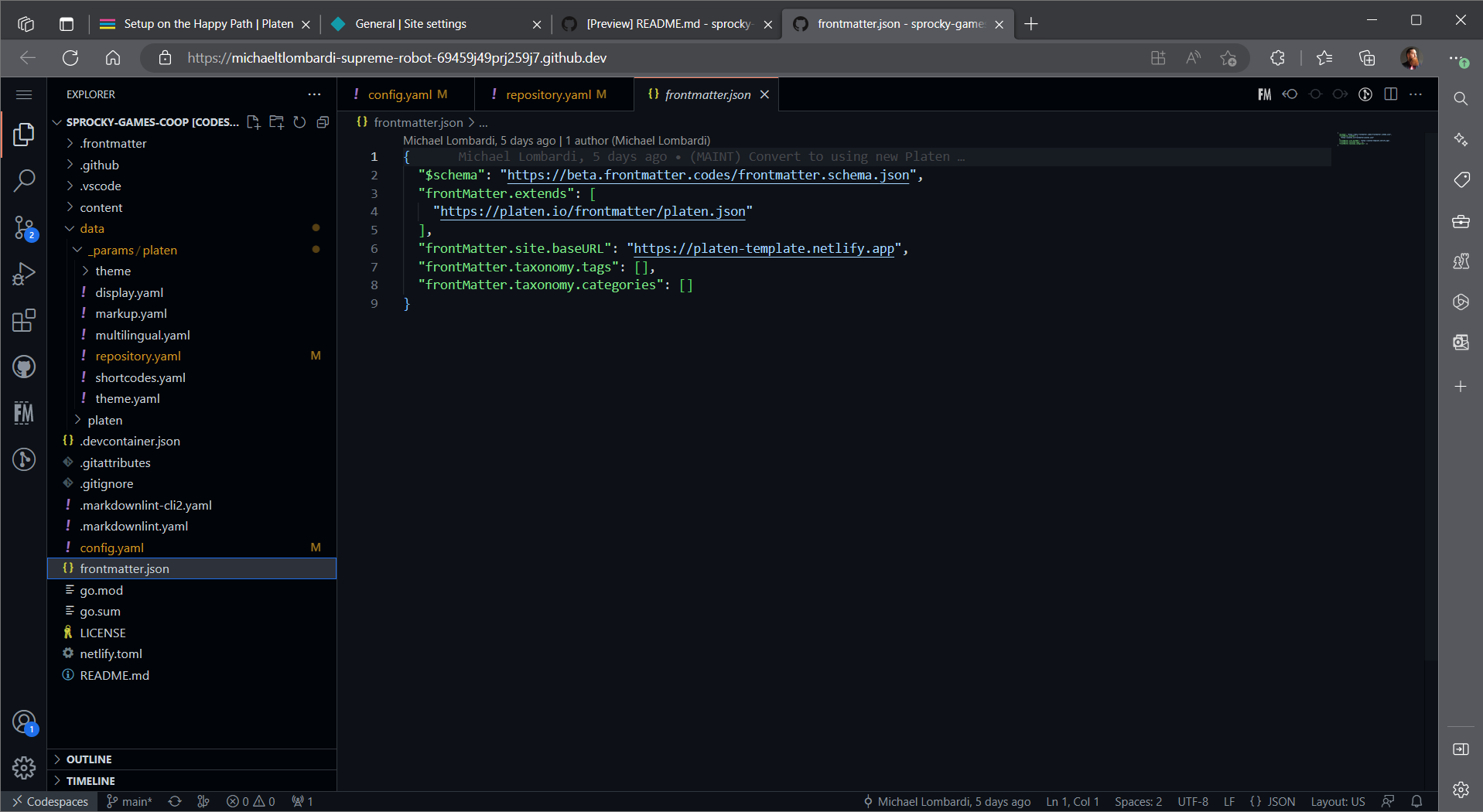This screenshot has height=812, width=1483.
Task: Toggle the hamburger application menu
Action: (24, 94)
